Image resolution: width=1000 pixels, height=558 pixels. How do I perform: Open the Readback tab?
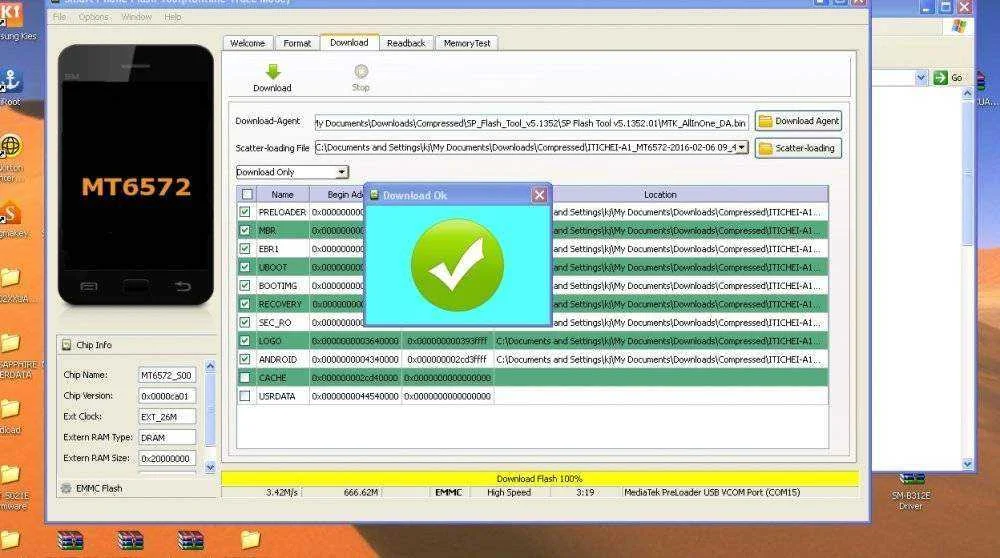pyautogui.click(x=406, y=43)
